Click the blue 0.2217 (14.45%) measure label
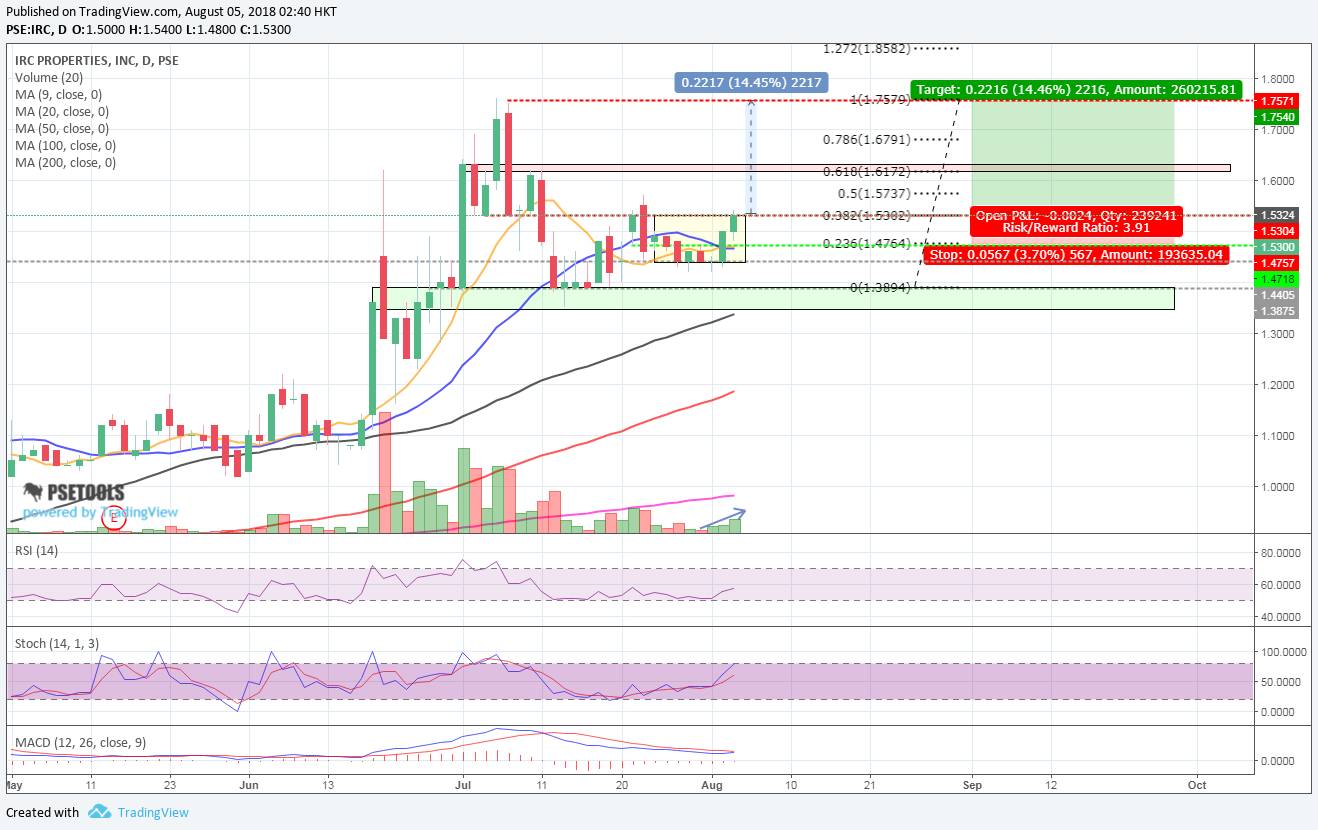 [750, 83]
